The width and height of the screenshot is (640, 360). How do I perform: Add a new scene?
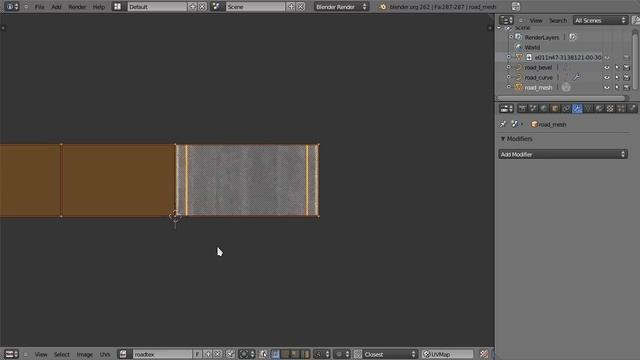pos(291,7)
